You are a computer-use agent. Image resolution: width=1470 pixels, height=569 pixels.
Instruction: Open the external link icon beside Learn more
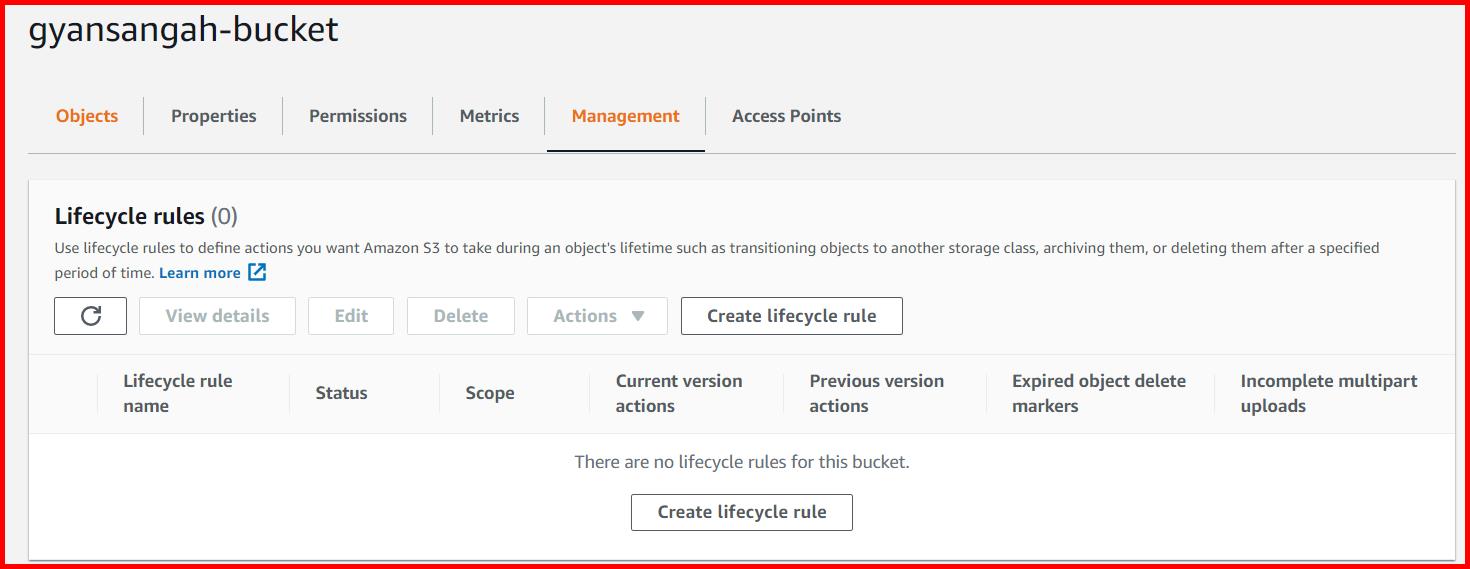[x=257, y=272]
